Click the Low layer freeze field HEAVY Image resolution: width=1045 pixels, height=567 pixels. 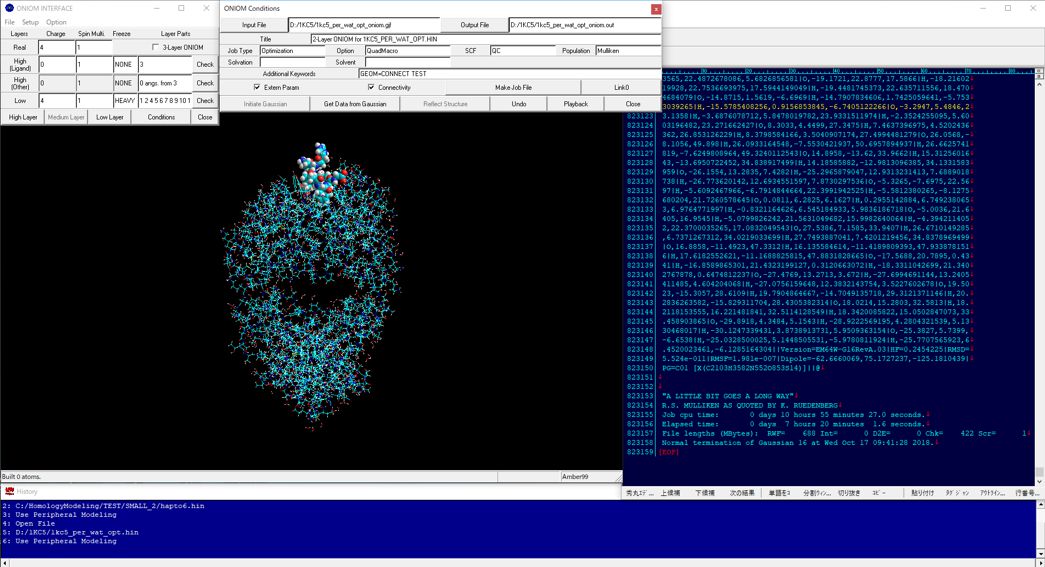click(x=125, y=101)
